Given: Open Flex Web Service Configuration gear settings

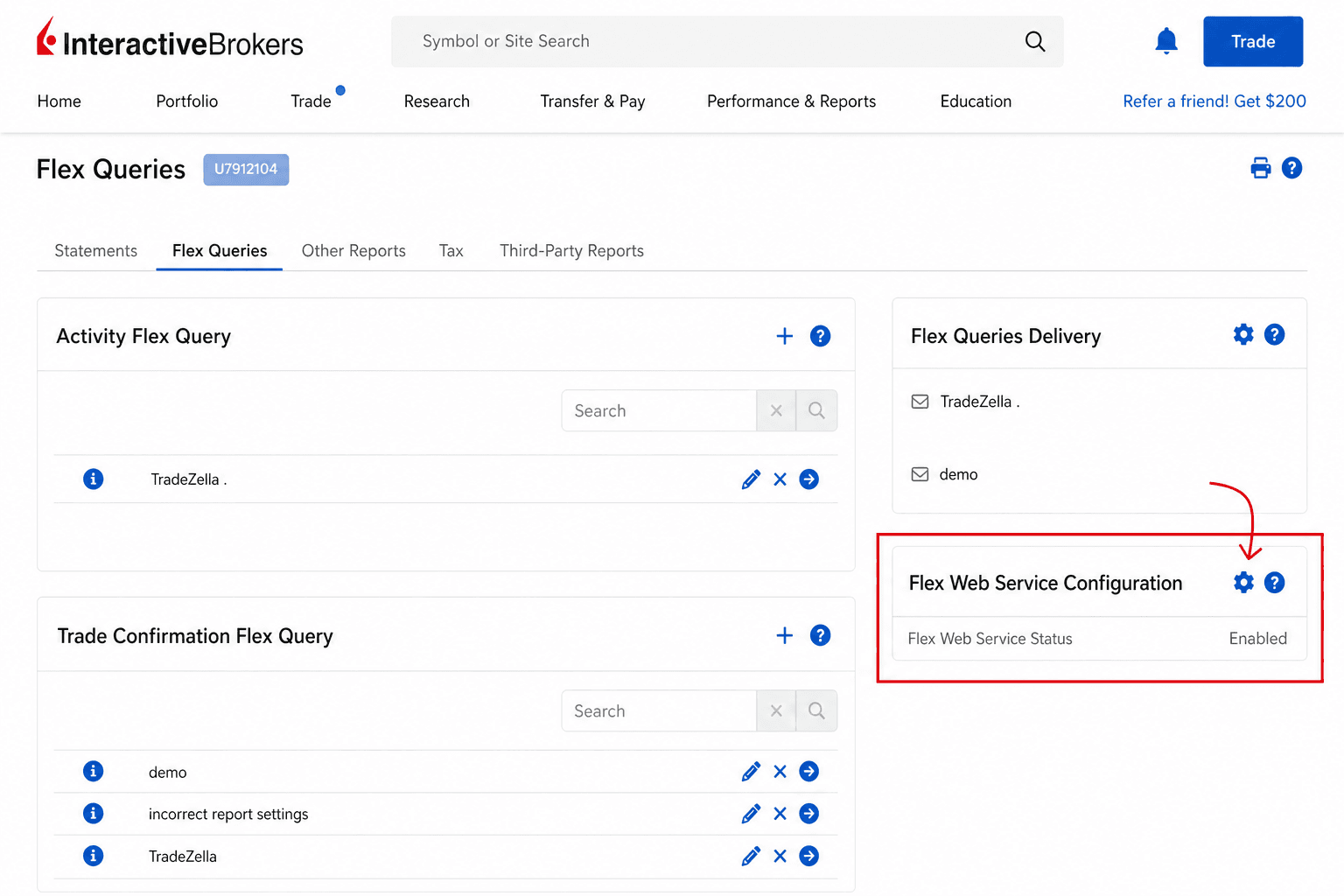Looking at the screenshot, I should click(1243, 583).
